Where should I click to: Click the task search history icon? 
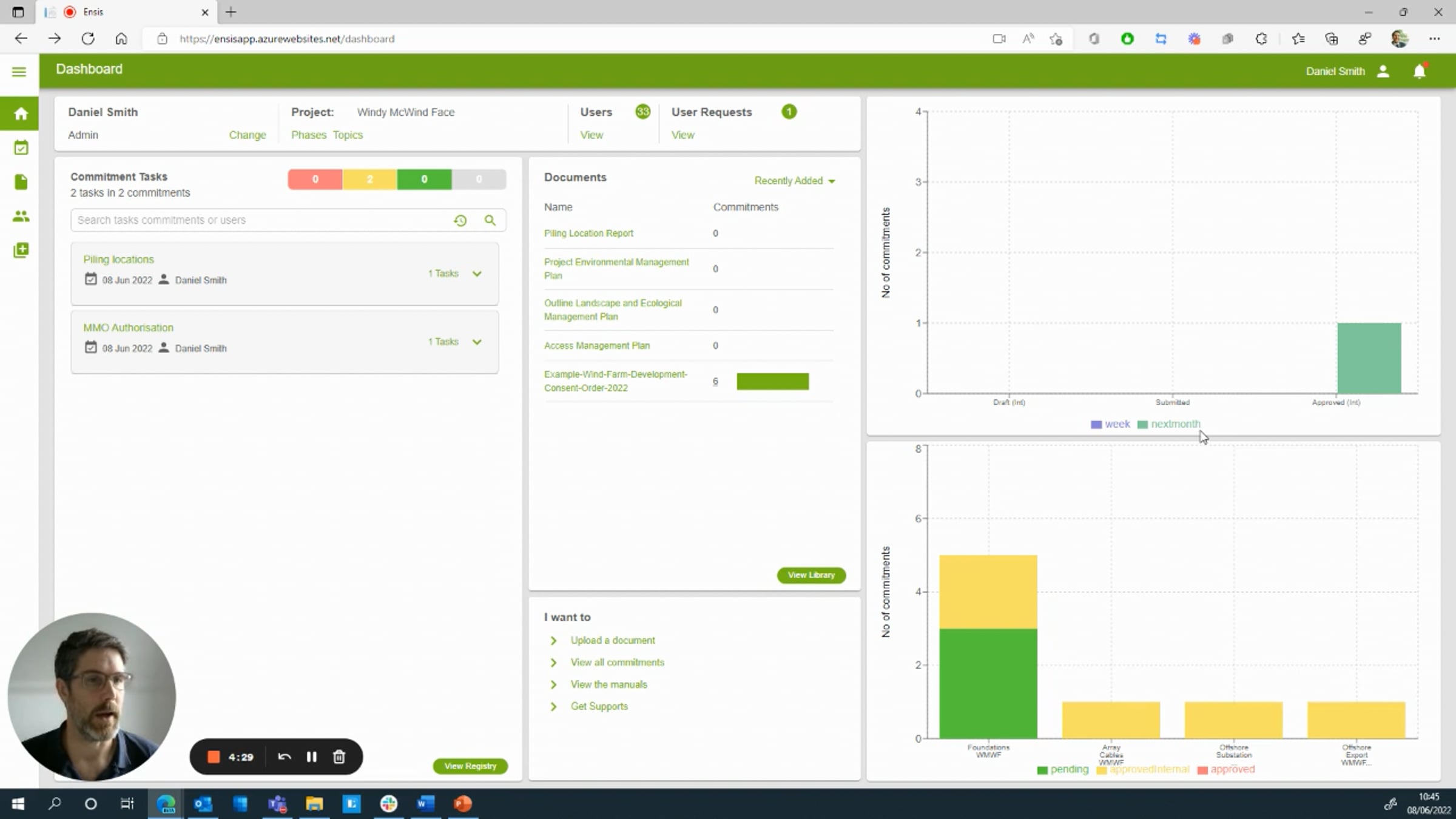(x=460, y=221)
